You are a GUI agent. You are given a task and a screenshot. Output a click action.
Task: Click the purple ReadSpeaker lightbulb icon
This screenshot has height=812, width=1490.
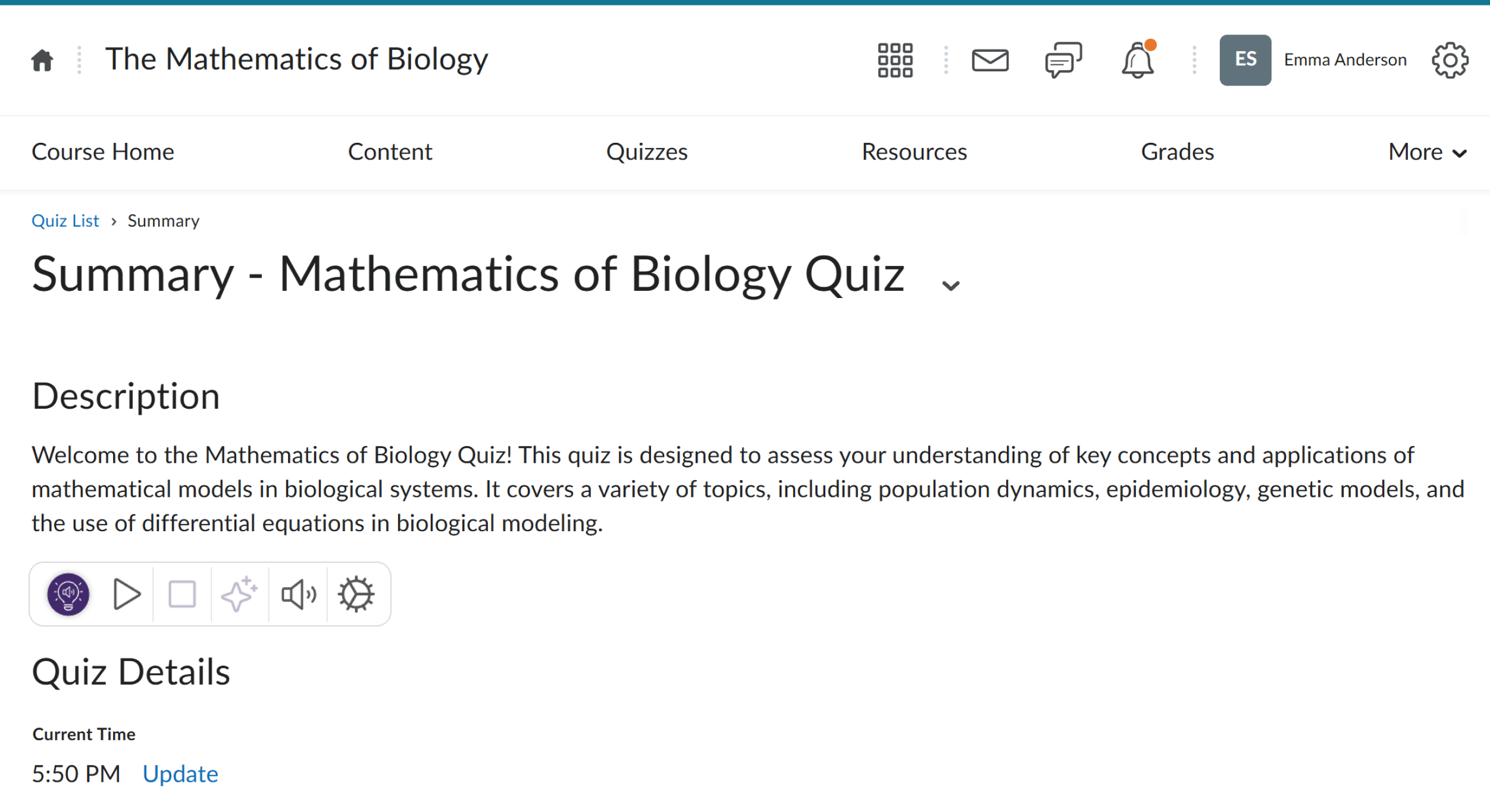(68, 594)
